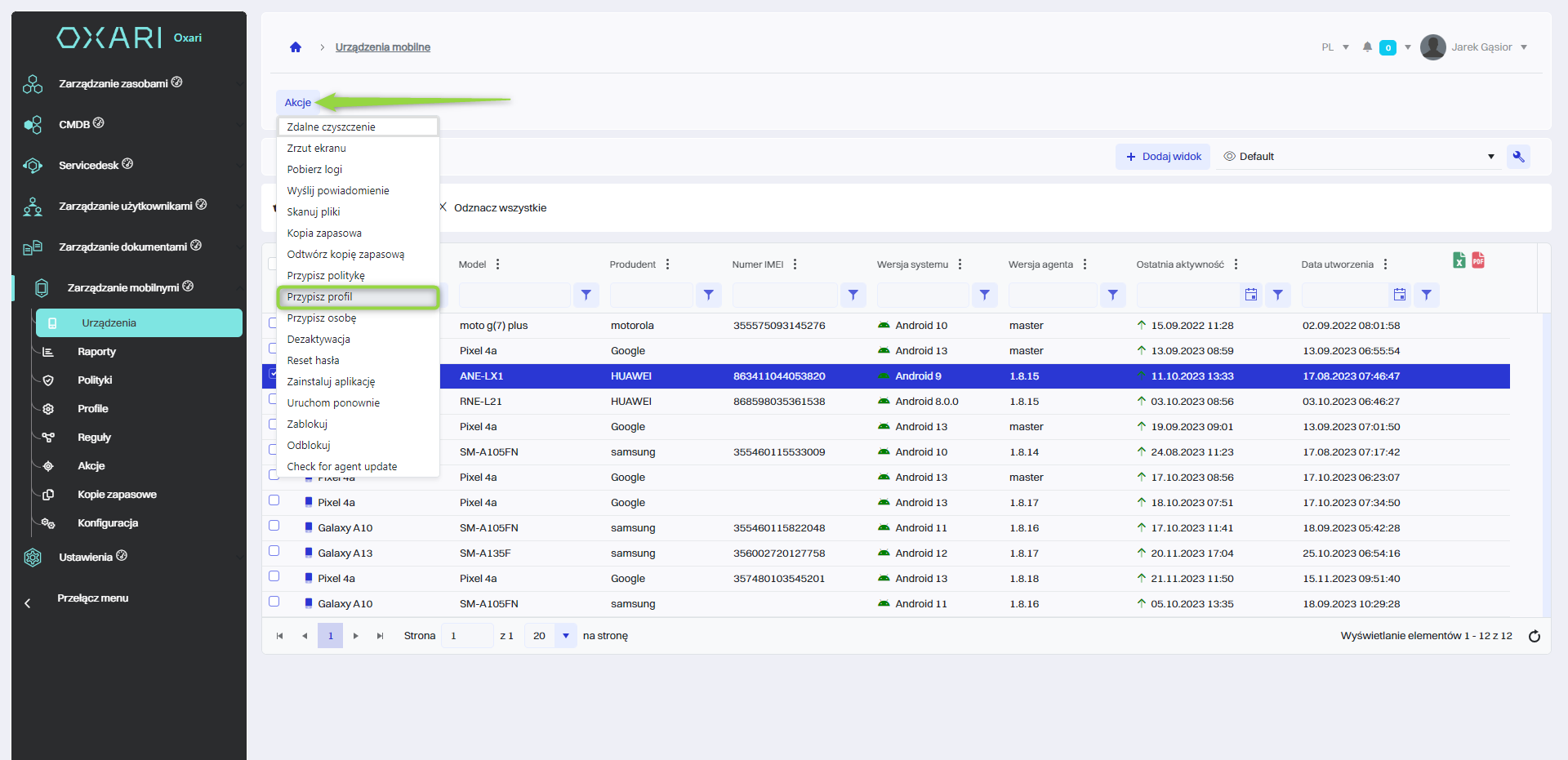Open Model column options menu
The height and width of the screenshot is (760, 1568).
pos(497,264)
